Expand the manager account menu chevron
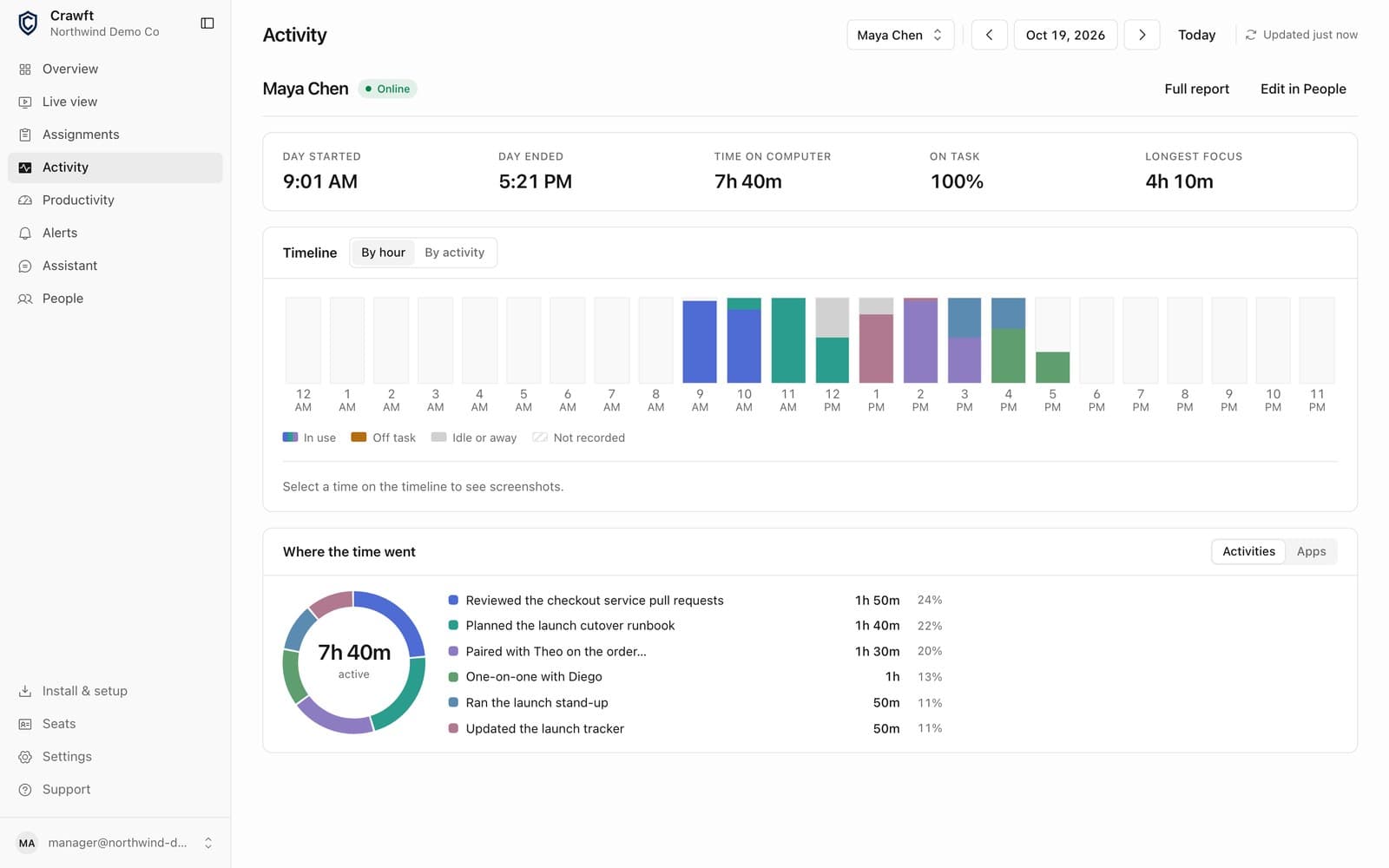 pyautogui.click(x=208, y=843)
